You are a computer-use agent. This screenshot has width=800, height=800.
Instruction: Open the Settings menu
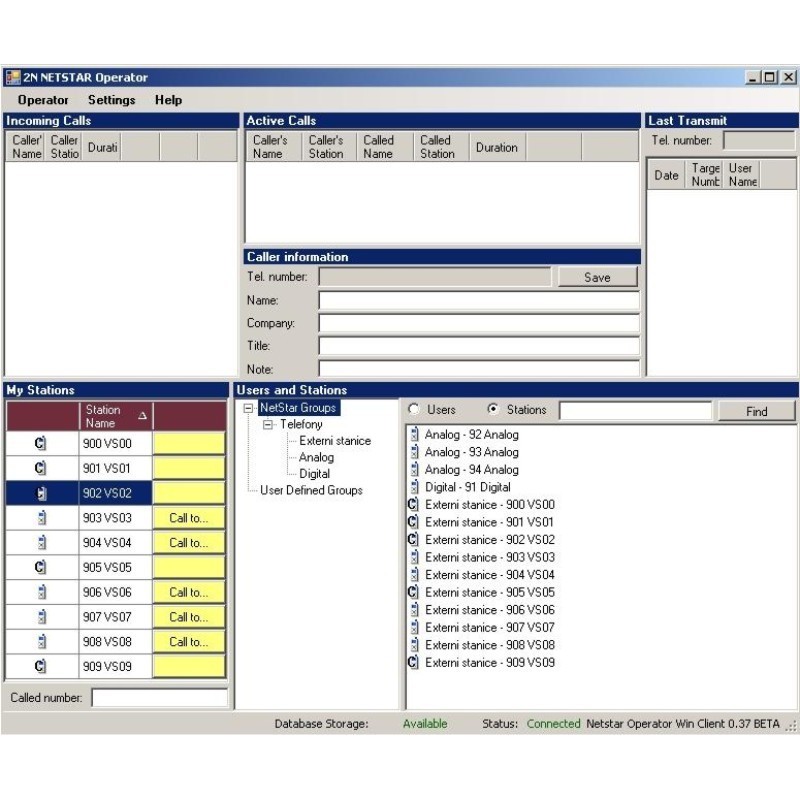pyautogui.click(x=111, y=100)
